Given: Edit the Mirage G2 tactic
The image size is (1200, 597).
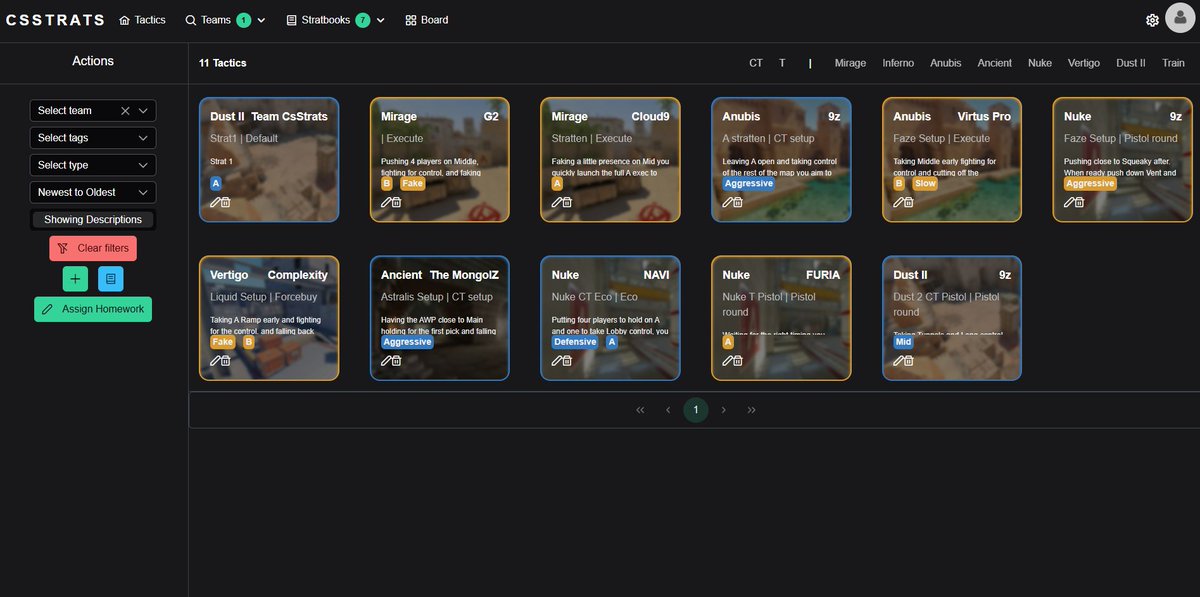Looking at the screenshot, I should (386, 202).
